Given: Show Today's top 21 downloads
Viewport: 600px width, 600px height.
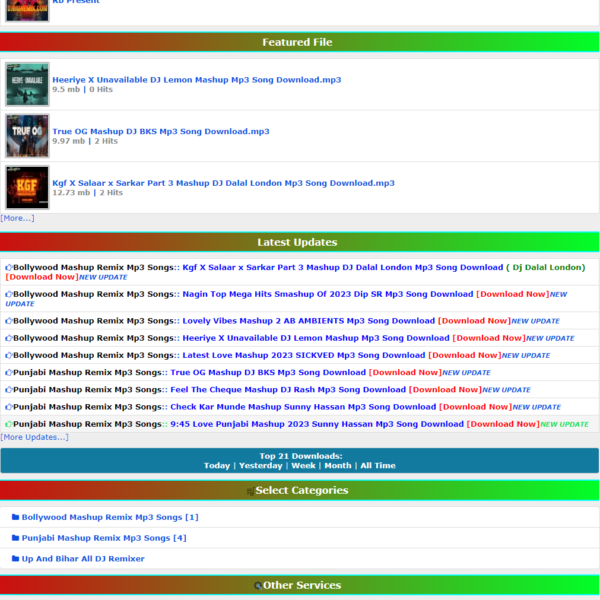Looking at the screenshot, I should click(x=217, y=466).
